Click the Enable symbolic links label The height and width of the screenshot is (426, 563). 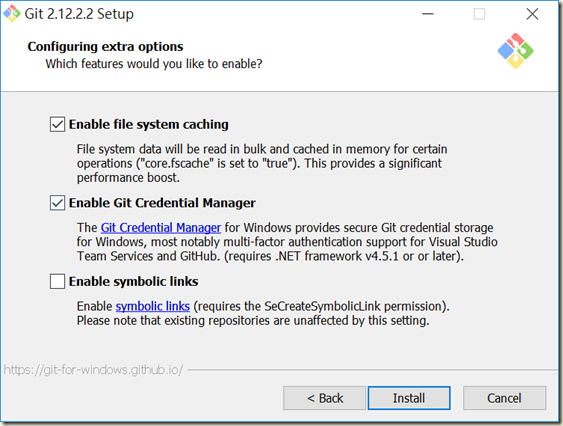pos(134,281)
